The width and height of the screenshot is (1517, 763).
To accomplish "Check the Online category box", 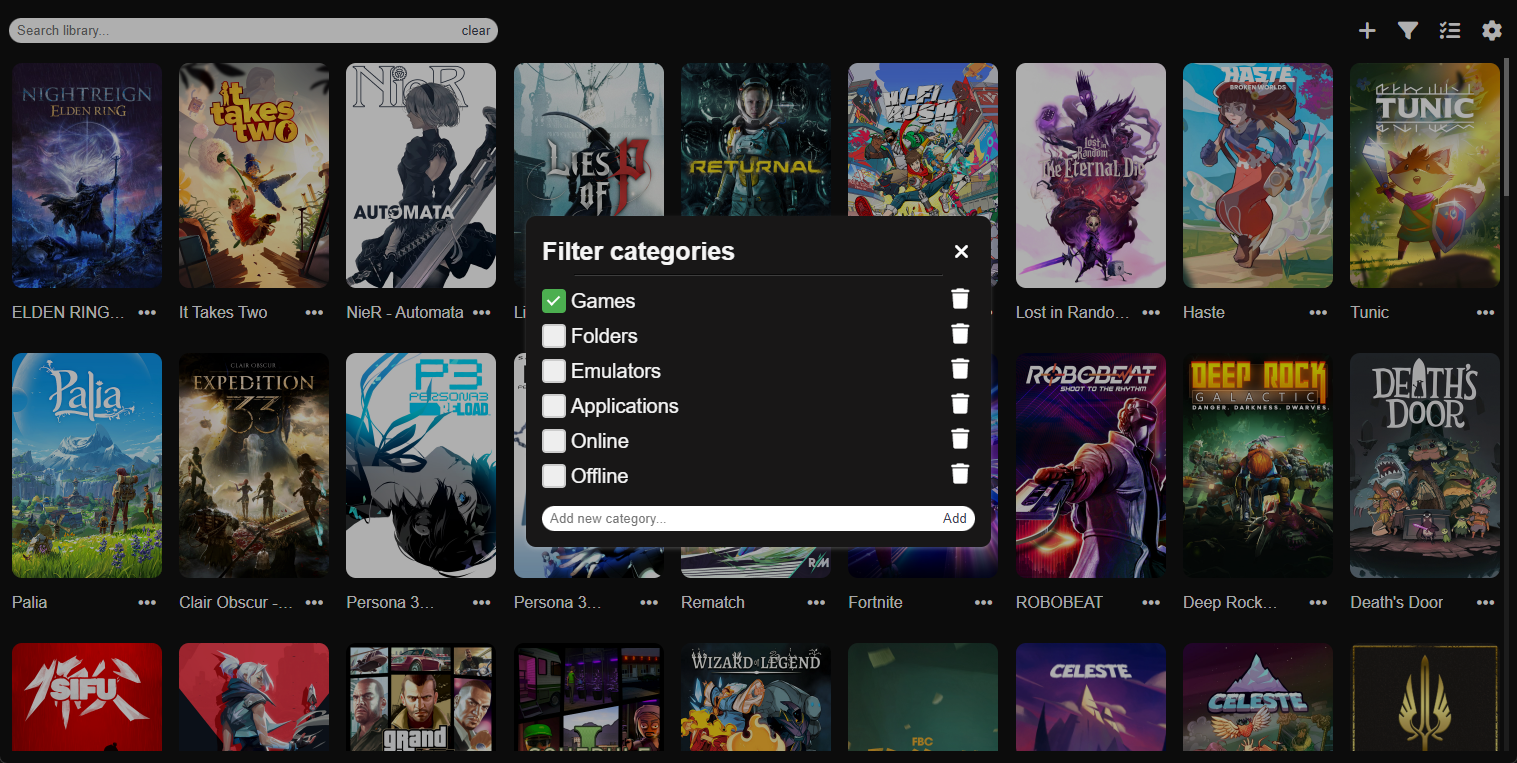I will point(553,441).
